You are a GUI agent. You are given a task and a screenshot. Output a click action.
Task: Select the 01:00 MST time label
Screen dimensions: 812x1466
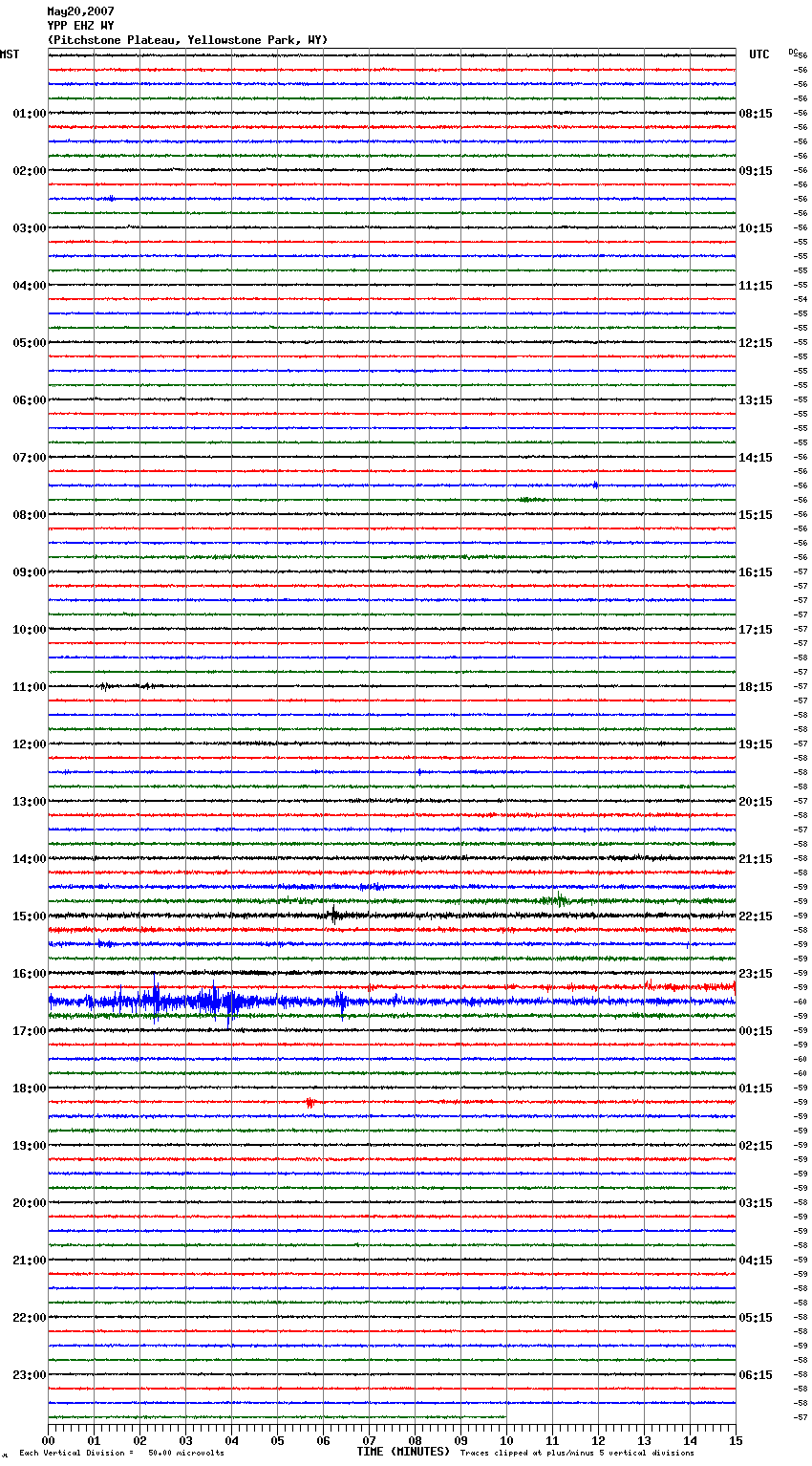(x=30, y=114)
